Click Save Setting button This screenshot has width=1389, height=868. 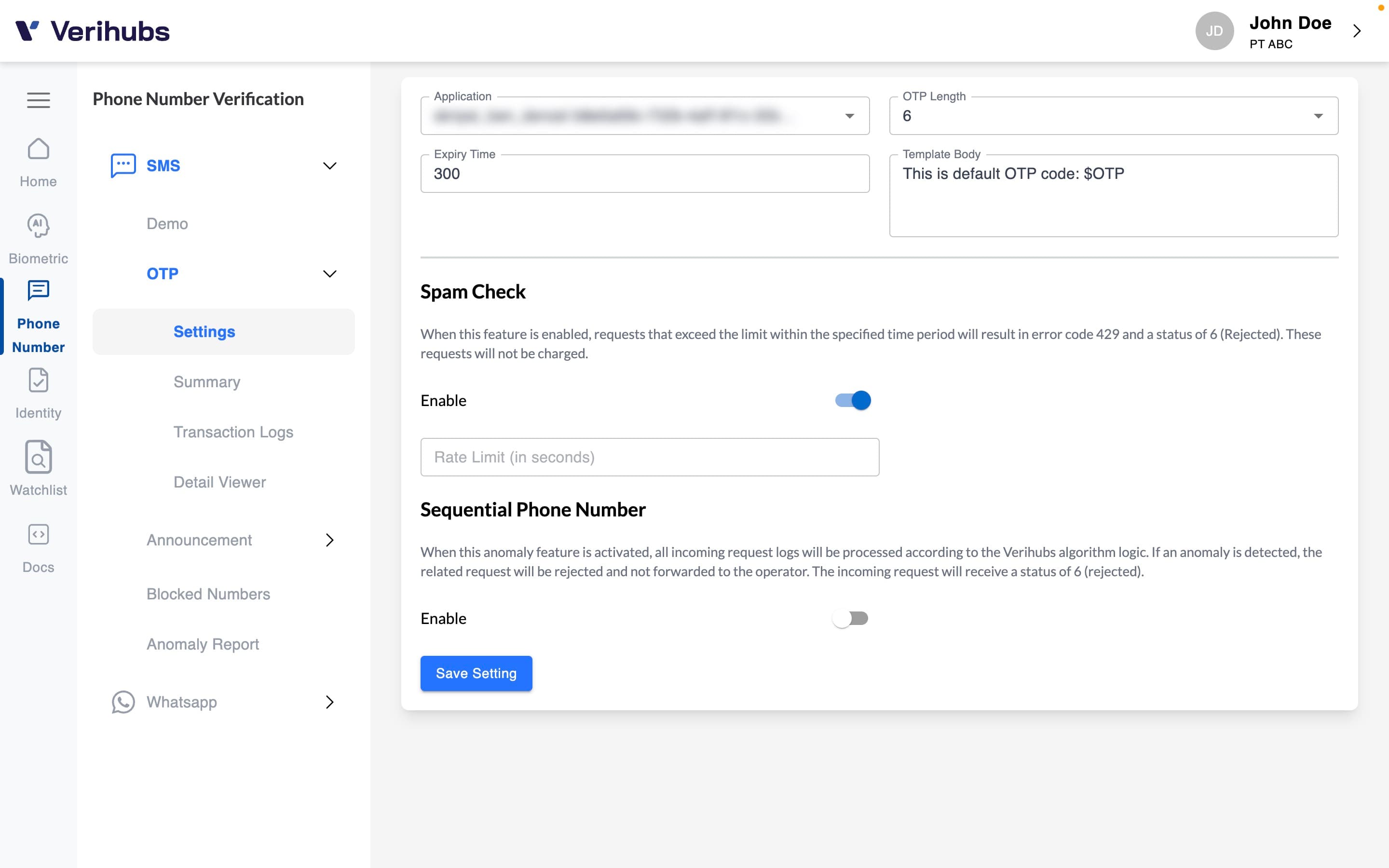coord(476,673)
